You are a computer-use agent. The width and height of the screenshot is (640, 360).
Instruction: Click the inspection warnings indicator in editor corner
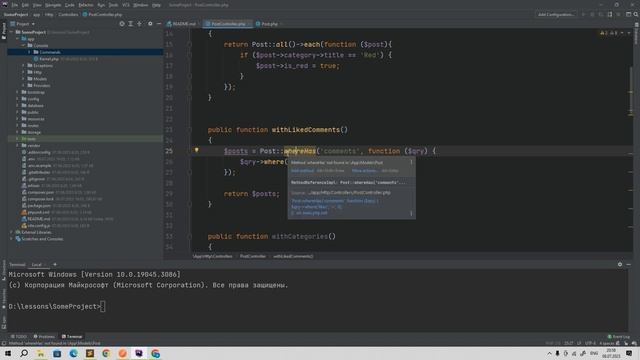pos(609,33)
